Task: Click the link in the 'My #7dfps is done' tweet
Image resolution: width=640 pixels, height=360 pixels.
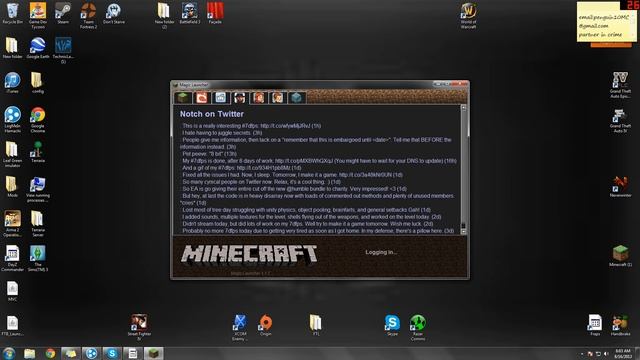Action: (304, 161)
